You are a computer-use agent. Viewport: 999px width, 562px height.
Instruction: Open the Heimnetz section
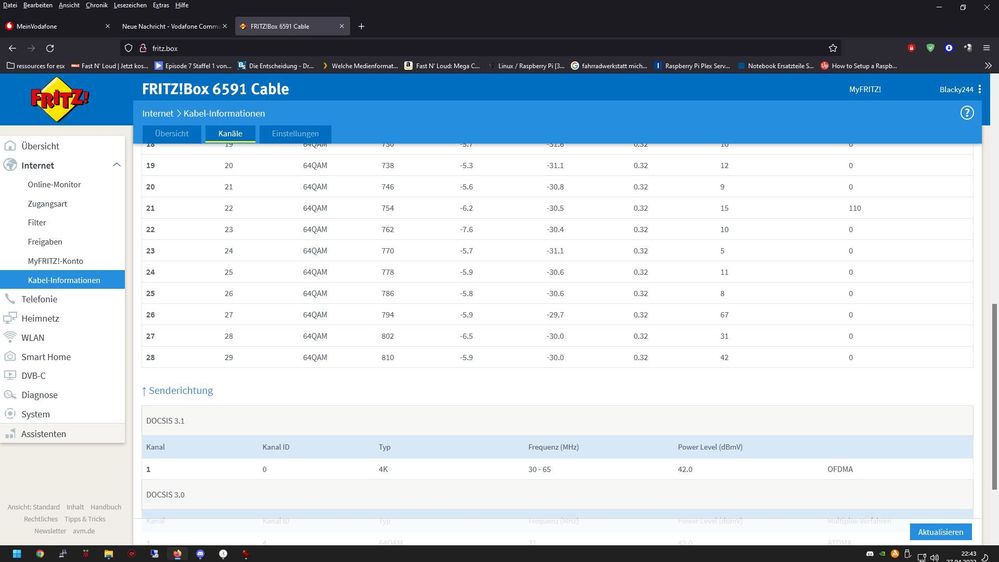(x=40, y=318)
